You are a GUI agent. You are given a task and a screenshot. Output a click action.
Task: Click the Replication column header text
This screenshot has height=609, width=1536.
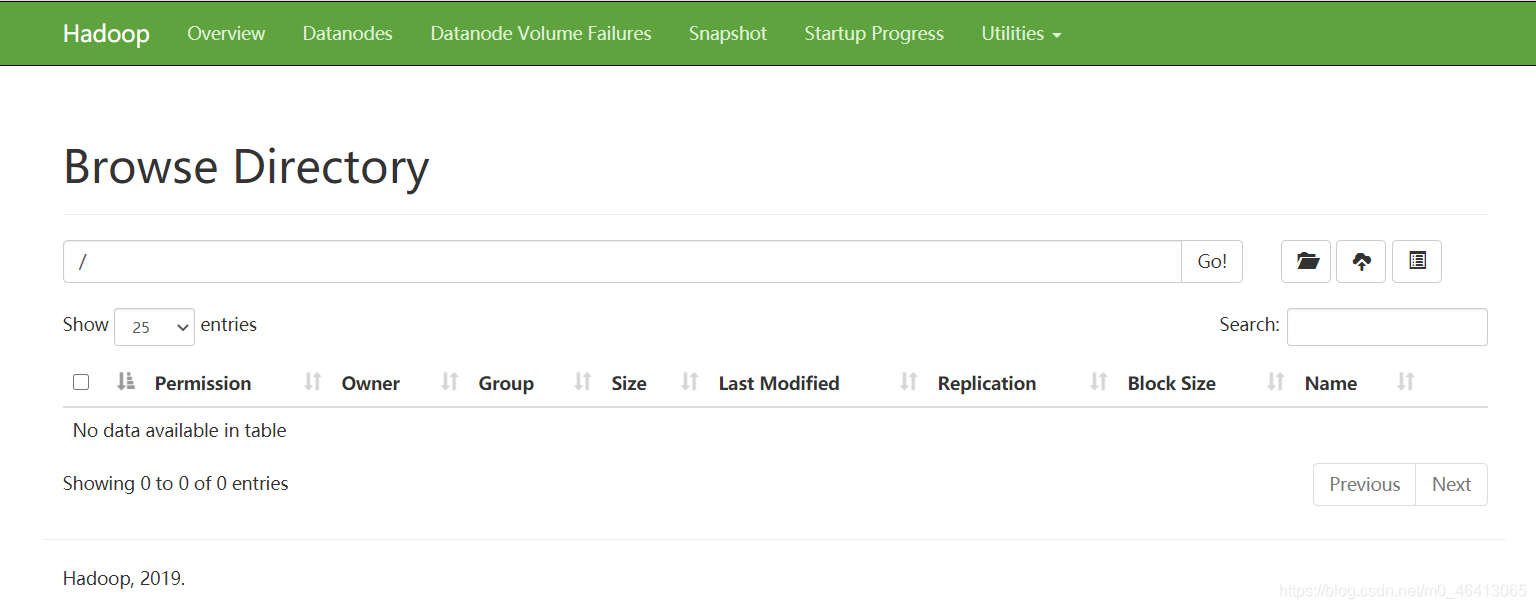pyautogui.click(x=987, y=383)
